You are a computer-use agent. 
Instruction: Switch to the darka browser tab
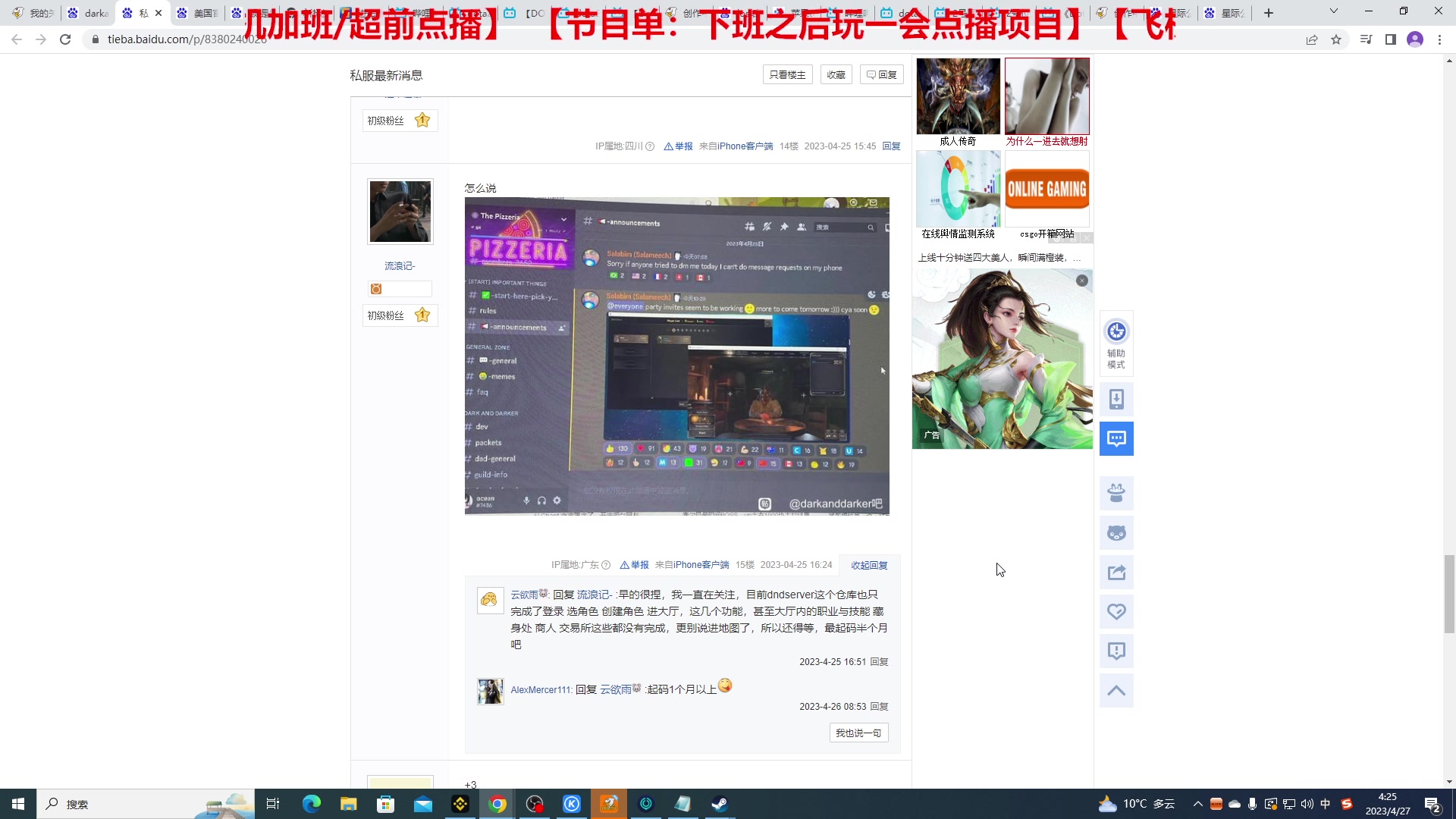tap(89, 13)
